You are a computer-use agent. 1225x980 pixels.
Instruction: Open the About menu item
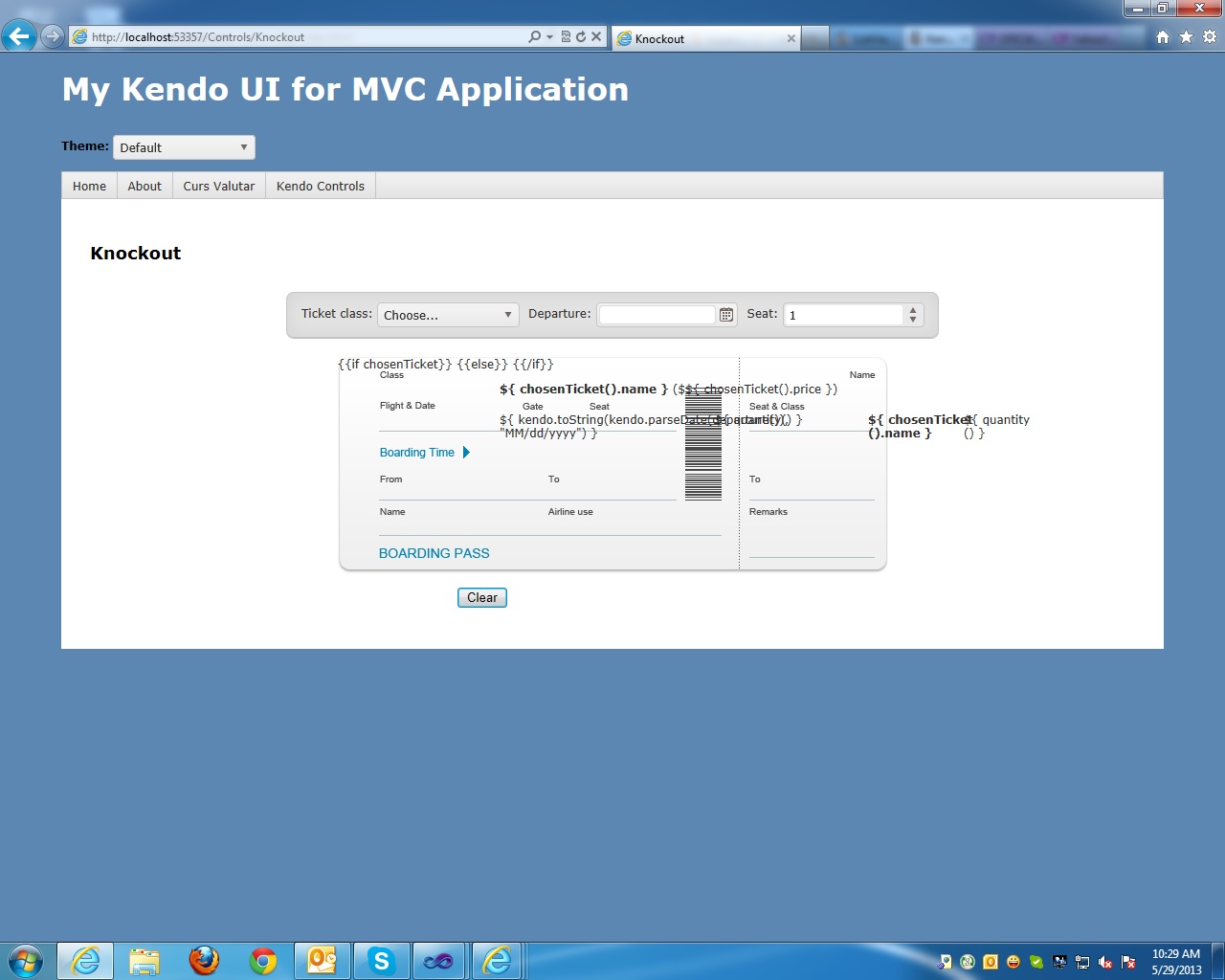point(145,186)
